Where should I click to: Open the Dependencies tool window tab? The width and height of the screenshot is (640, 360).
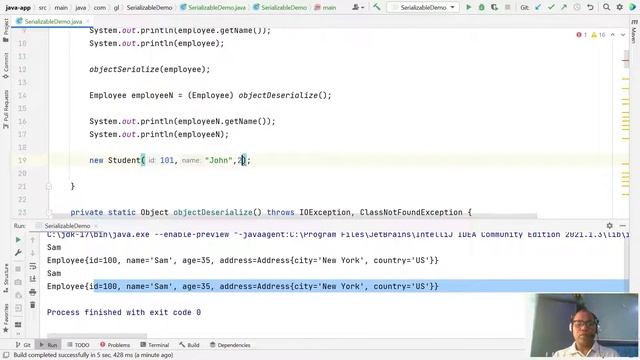tap(230, 345)
